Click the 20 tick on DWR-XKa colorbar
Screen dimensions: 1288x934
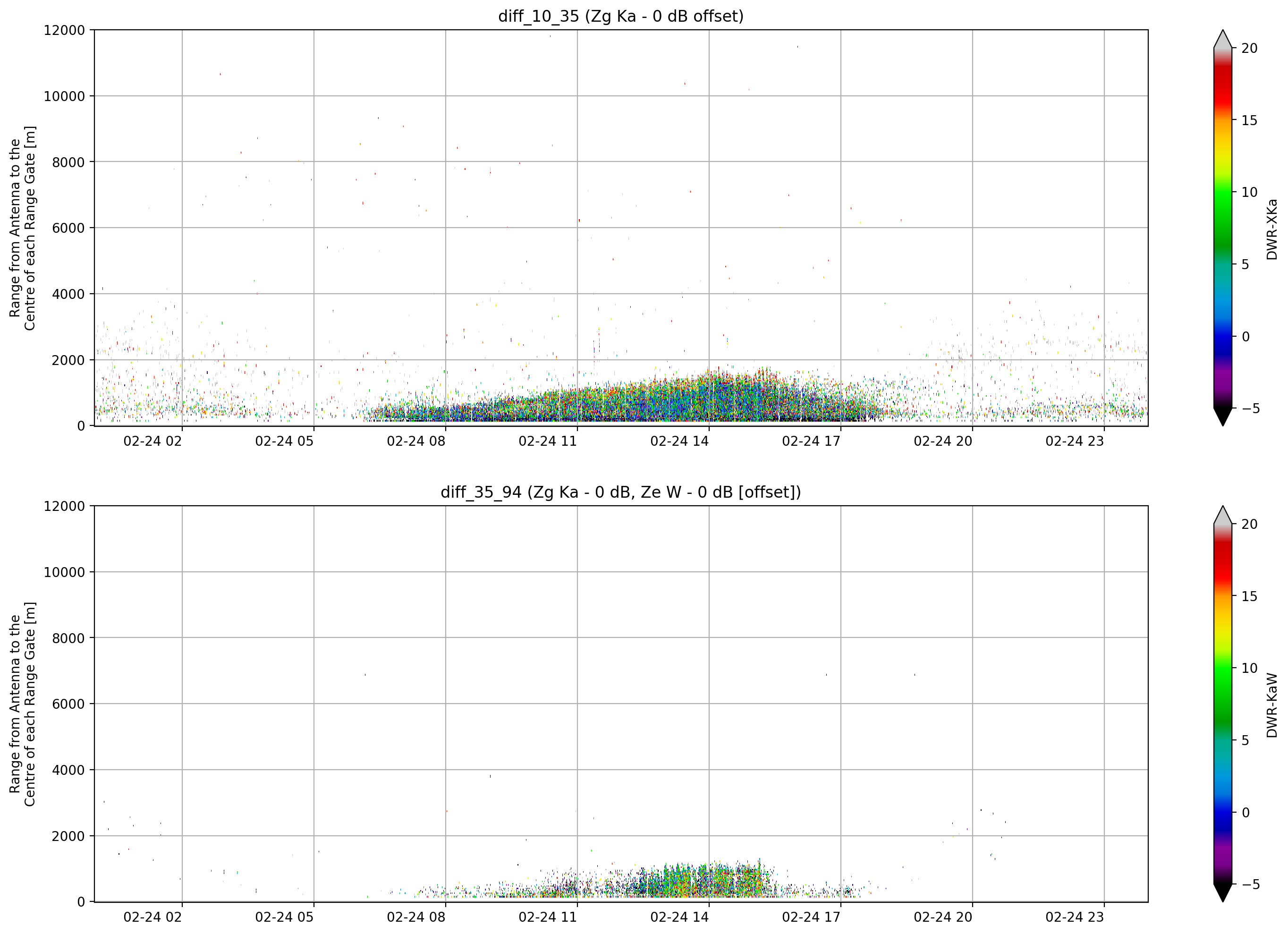point(1249,48)
